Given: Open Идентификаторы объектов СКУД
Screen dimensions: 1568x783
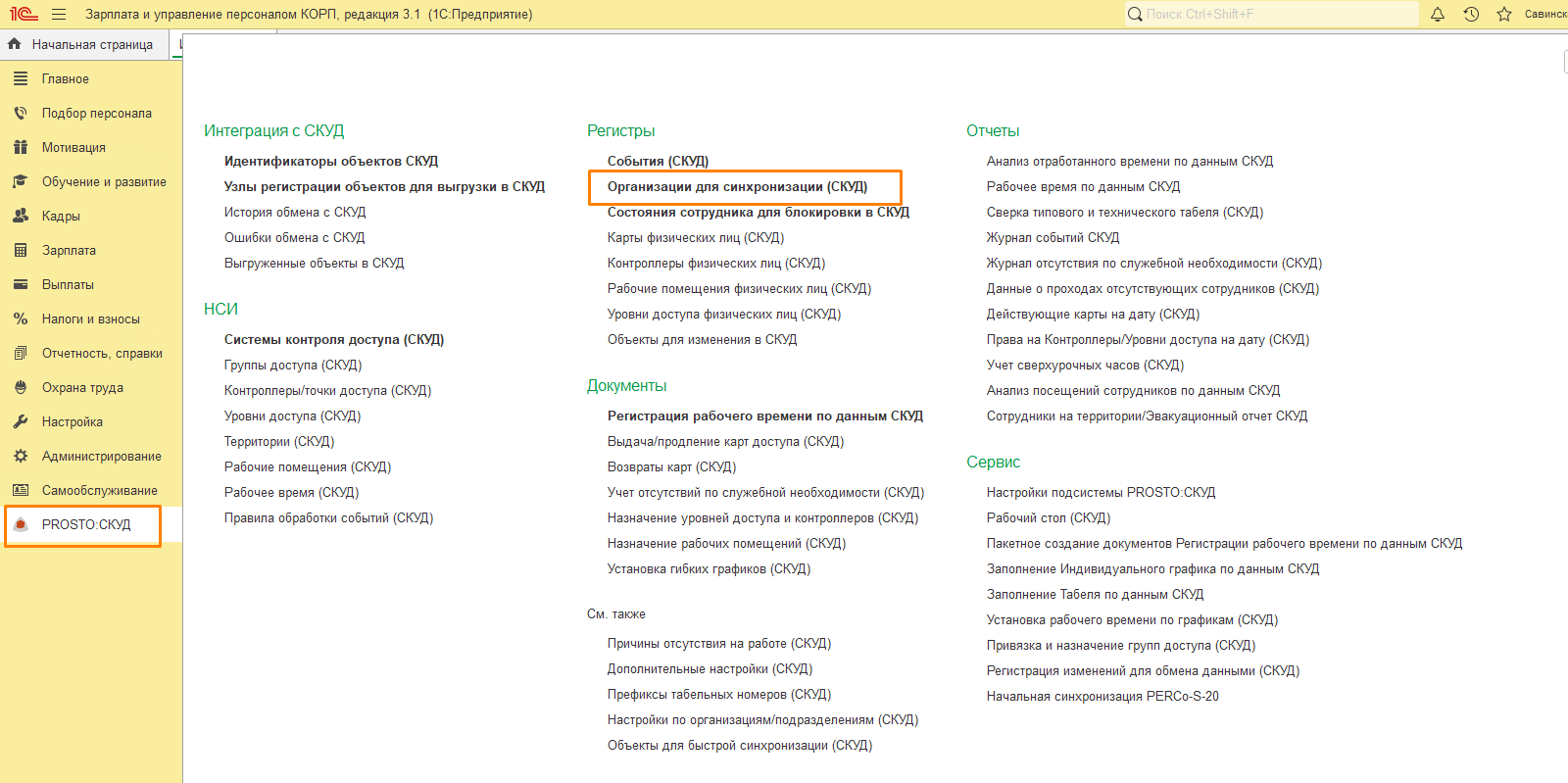Looking at the screenshot, I should click(x=330, y=161).
